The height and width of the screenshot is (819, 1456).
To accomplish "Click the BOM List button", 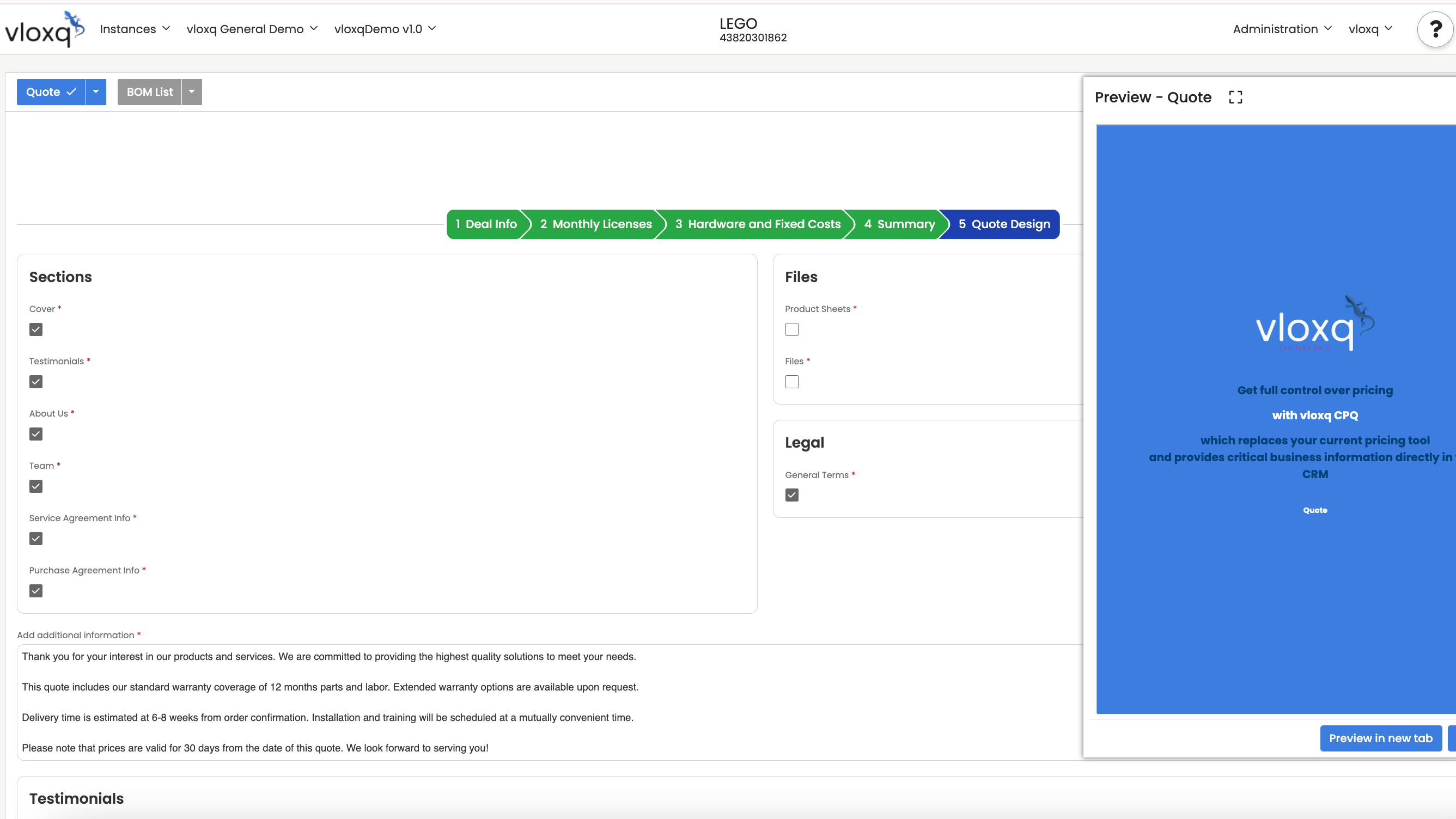I will tap(149, 91).
